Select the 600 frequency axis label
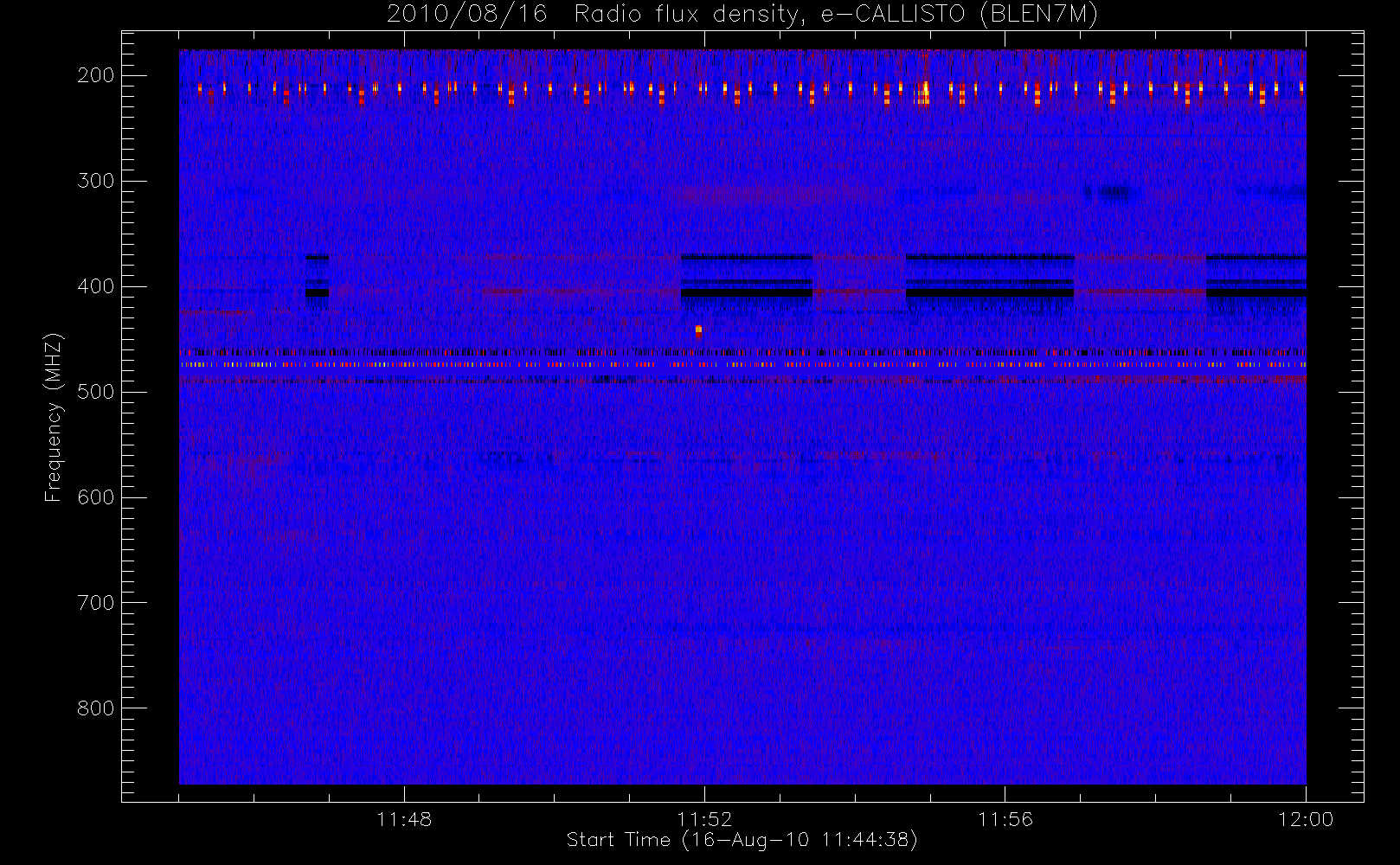This screenshot has height=865, width=1400. 95,497
